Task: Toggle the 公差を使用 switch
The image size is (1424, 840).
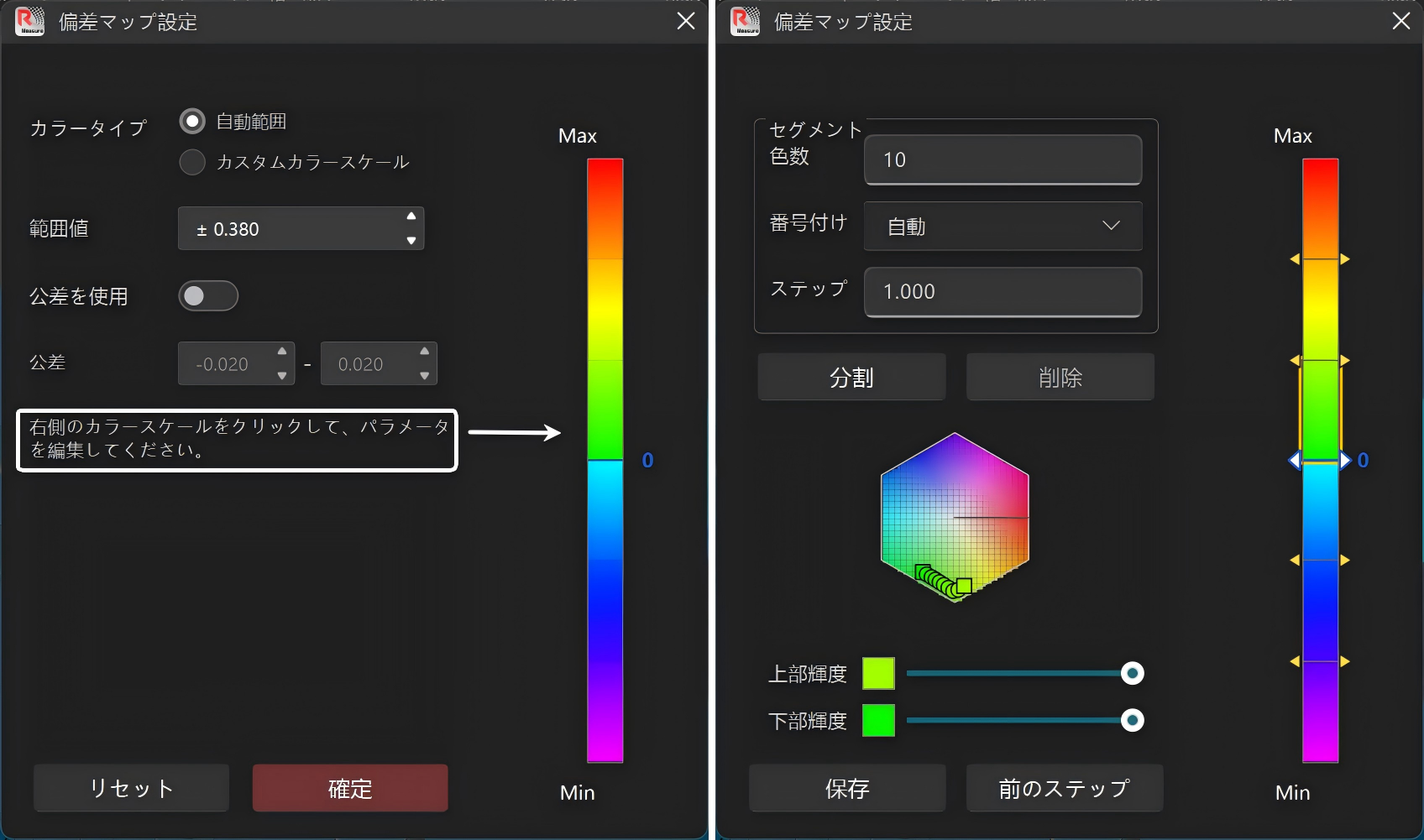Action: click(208, 295)
